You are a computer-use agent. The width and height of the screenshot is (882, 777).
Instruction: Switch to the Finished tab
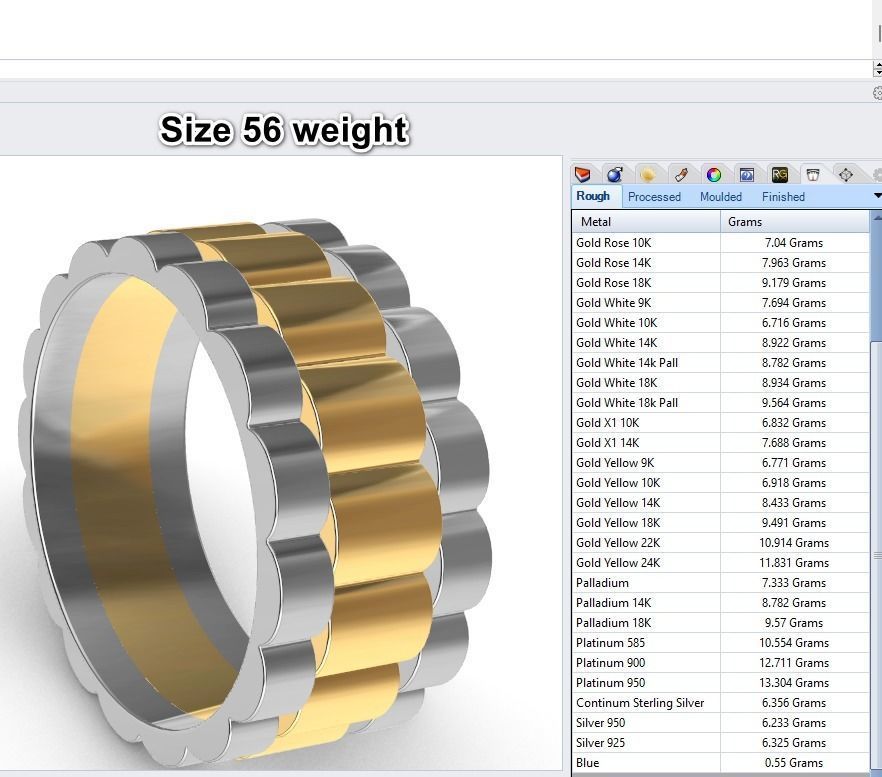click(x=783, y=197)
